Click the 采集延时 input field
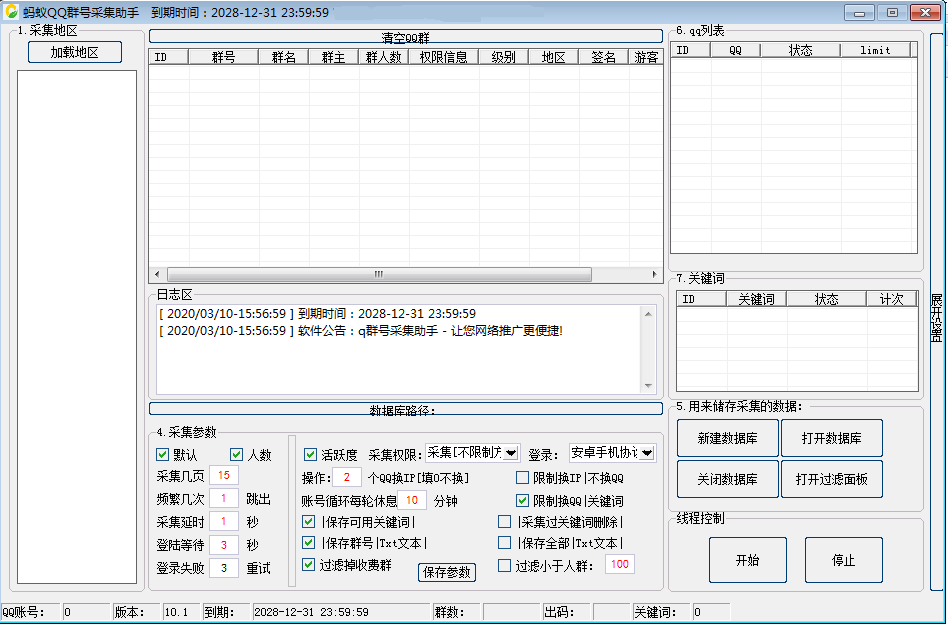Image resolution: width=948 pixels, height=624 pixels. (224, 521)
